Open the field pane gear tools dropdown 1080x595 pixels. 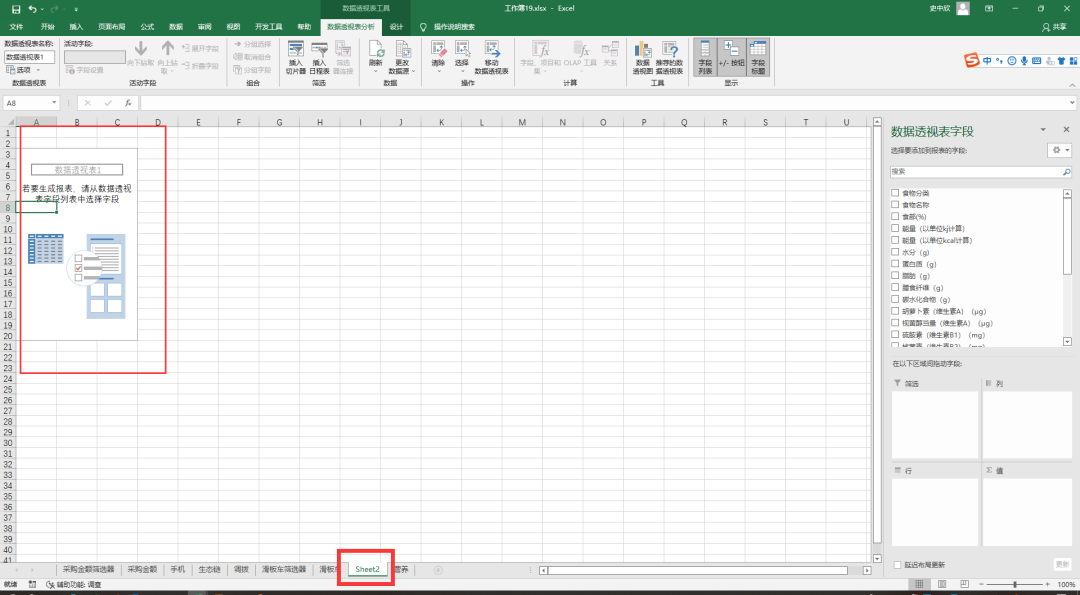(1059, 150)
